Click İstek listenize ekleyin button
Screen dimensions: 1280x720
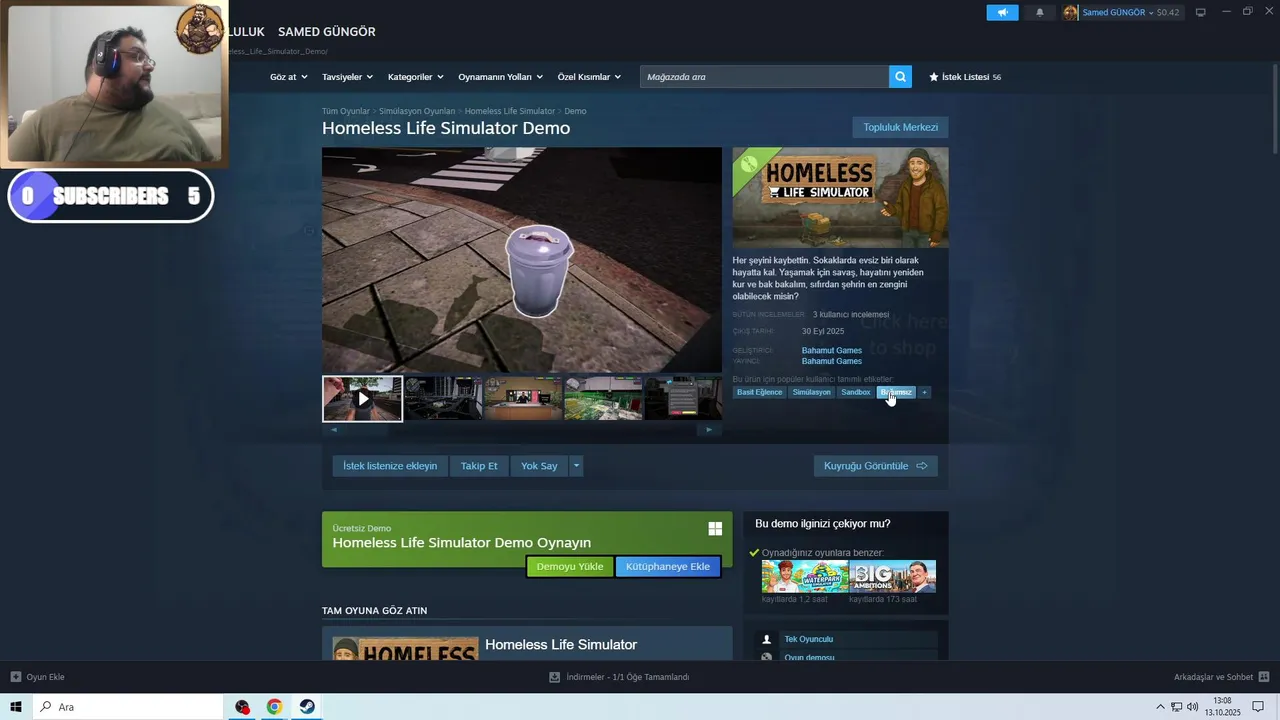(390, 466)
